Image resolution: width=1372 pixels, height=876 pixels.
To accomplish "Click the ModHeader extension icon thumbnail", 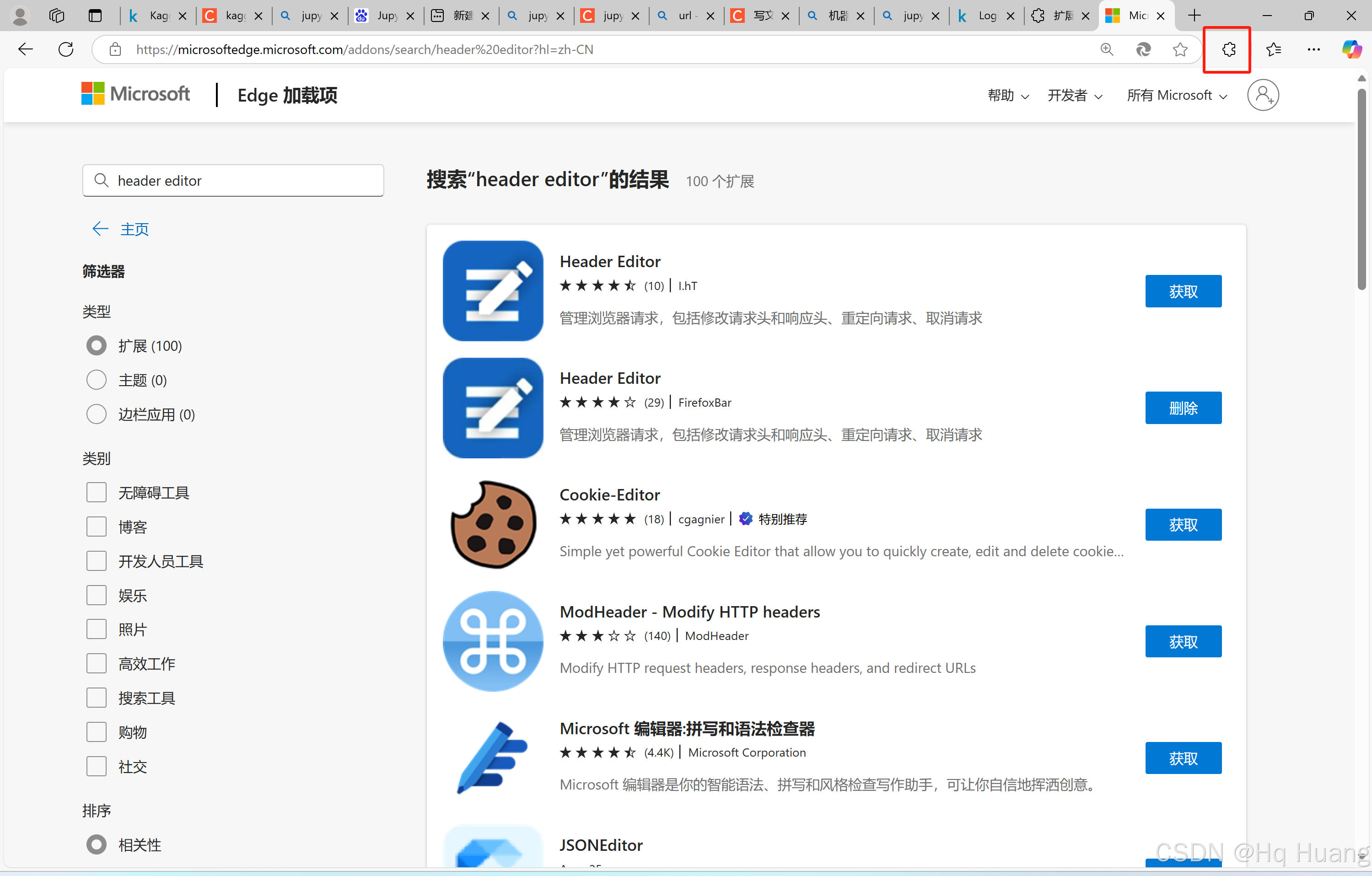I will [493, 641].
